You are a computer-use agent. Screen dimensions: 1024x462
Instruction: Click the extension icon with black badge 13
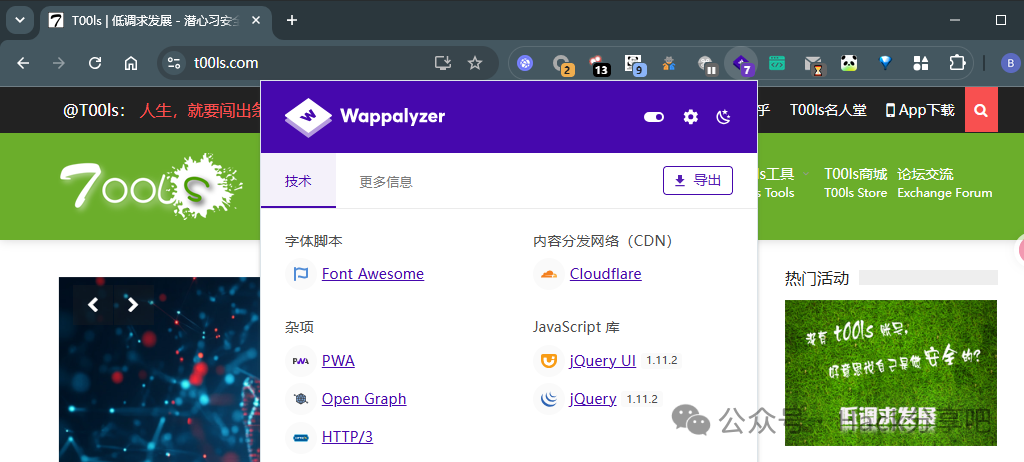(598, 63)
